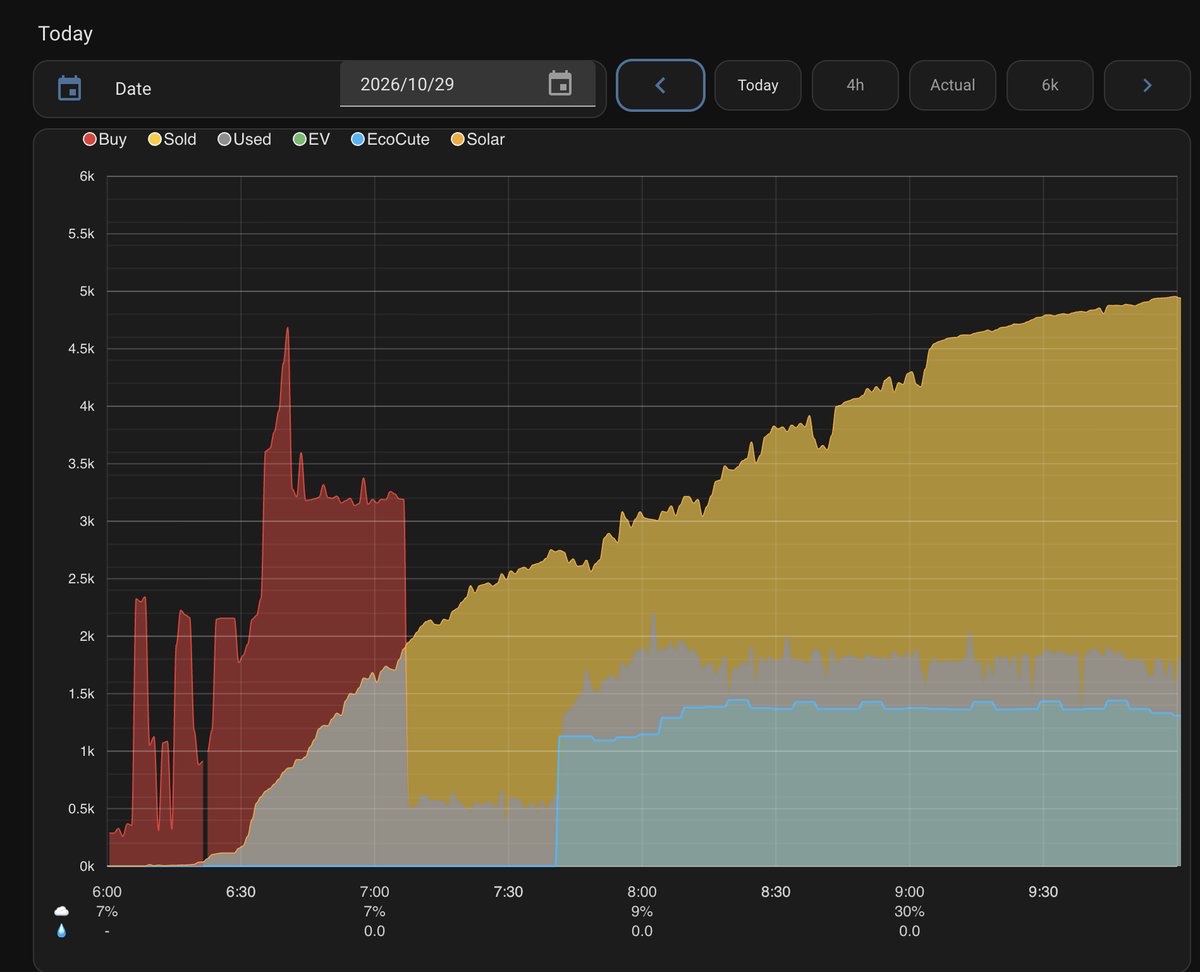Viewport: 1200px width, 972px height.
Task: Click the 4.5k y-axis label
Action: coord(80,349)
